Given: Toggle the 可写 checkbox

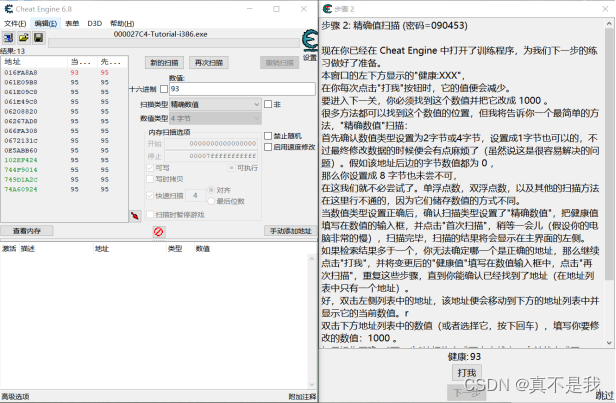Looking at the screenshot, I should 150,168.
